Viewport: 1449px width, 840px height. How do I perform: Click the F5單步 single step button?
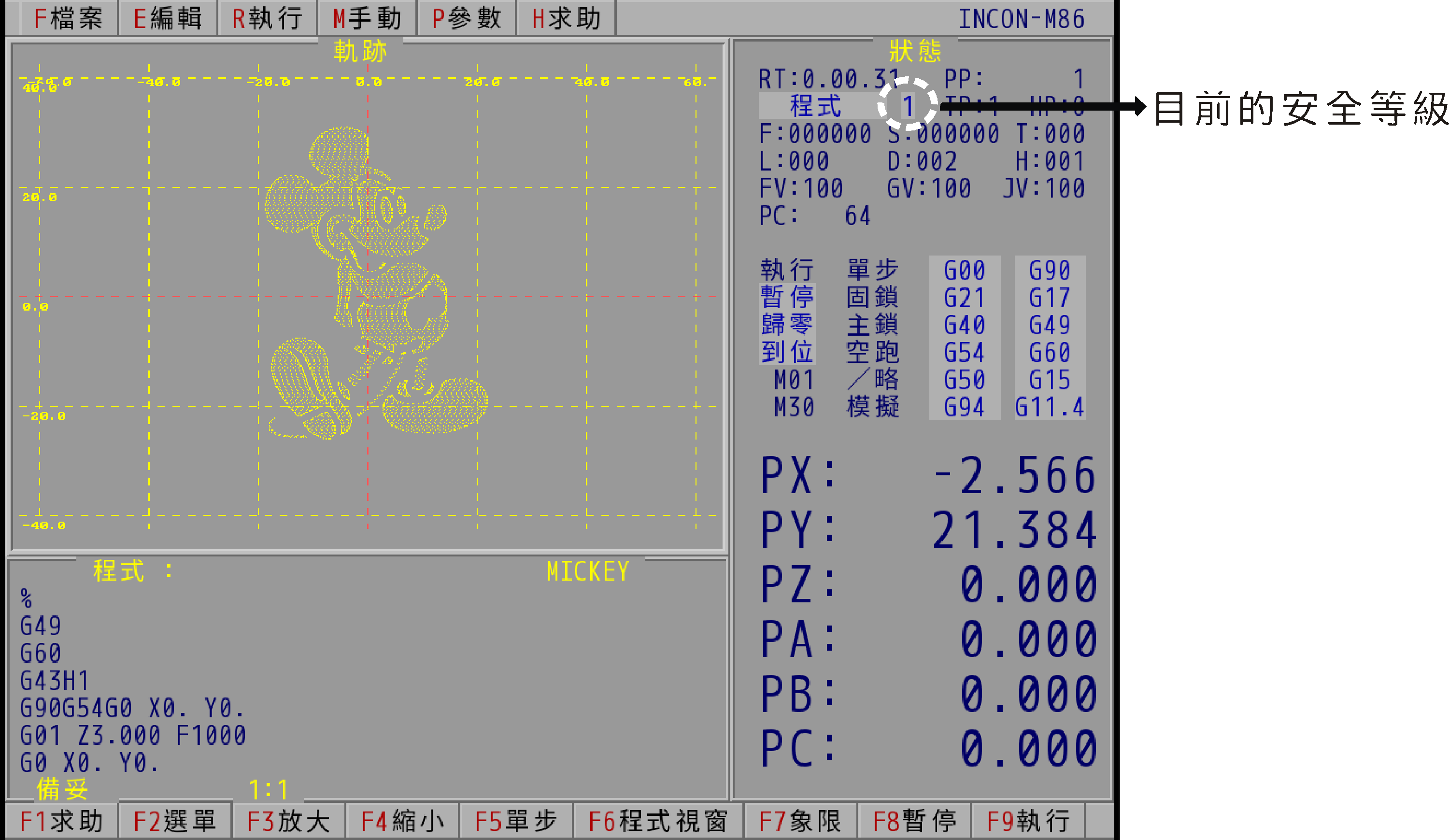(x=516, y=821)
